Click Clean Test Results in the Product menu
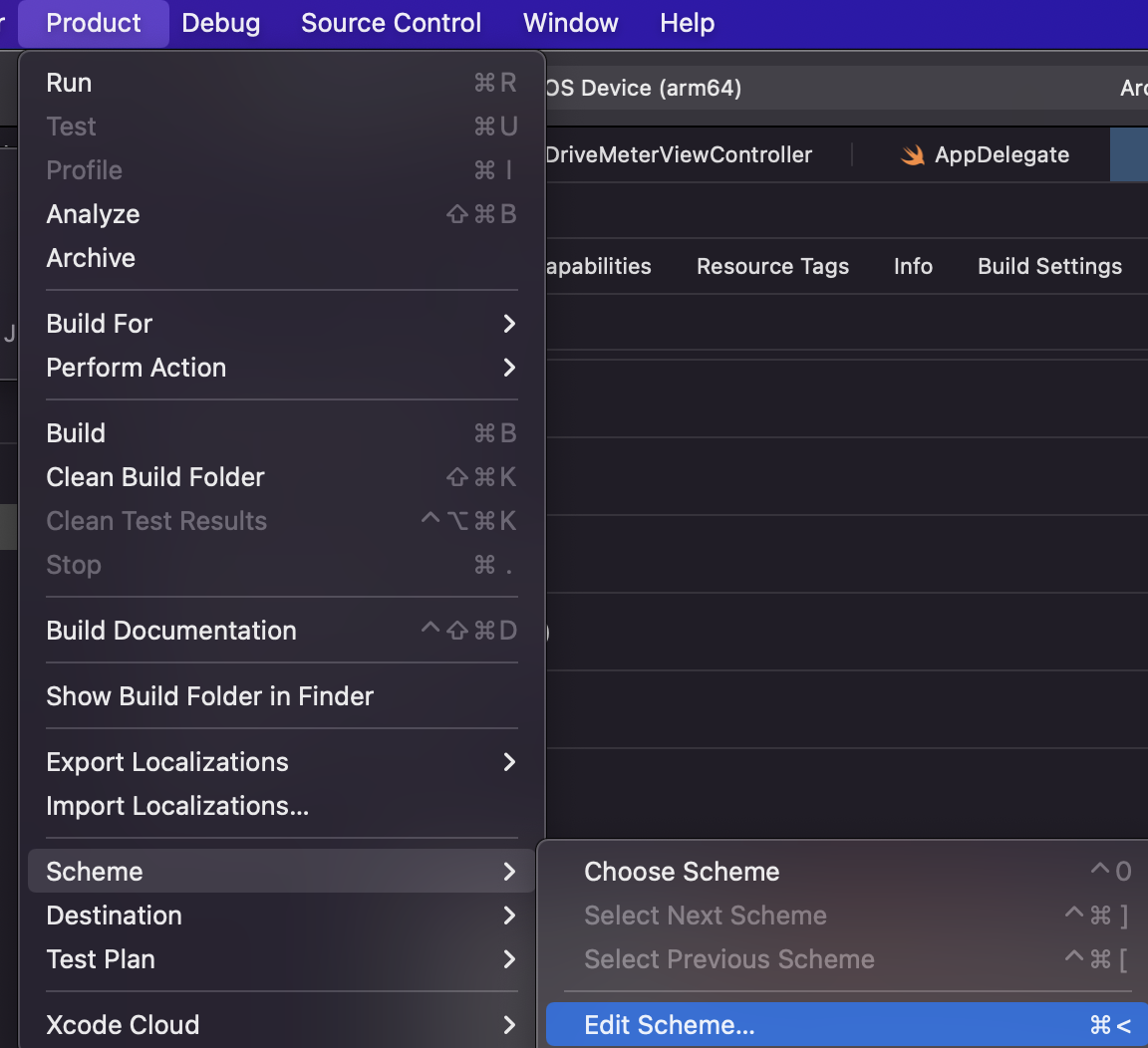The image size is (1148, 1048). [282, 521]
